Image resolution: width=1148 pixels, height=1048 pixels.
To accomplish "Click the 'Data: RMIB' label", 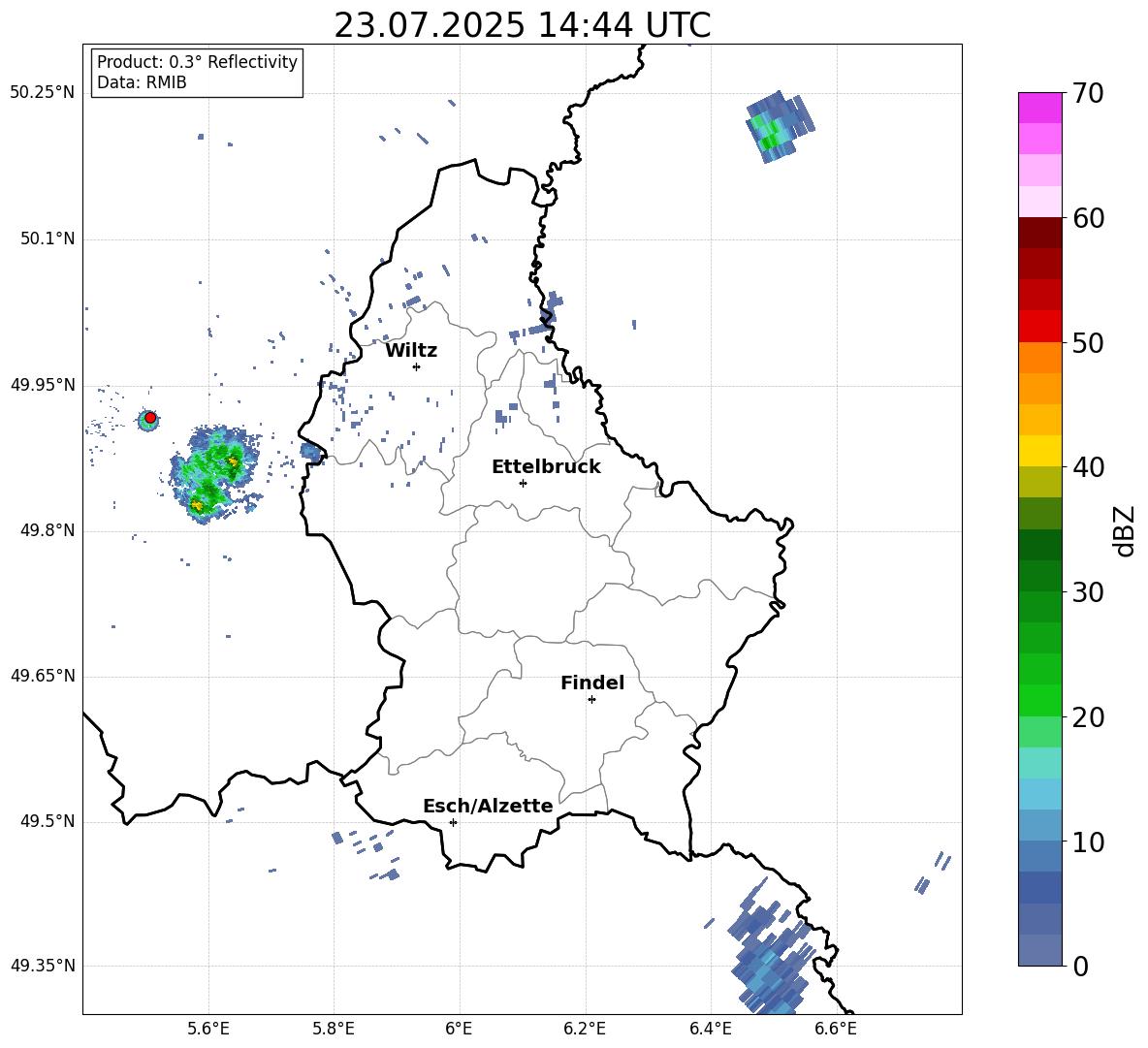I will [x=142, y=82].
